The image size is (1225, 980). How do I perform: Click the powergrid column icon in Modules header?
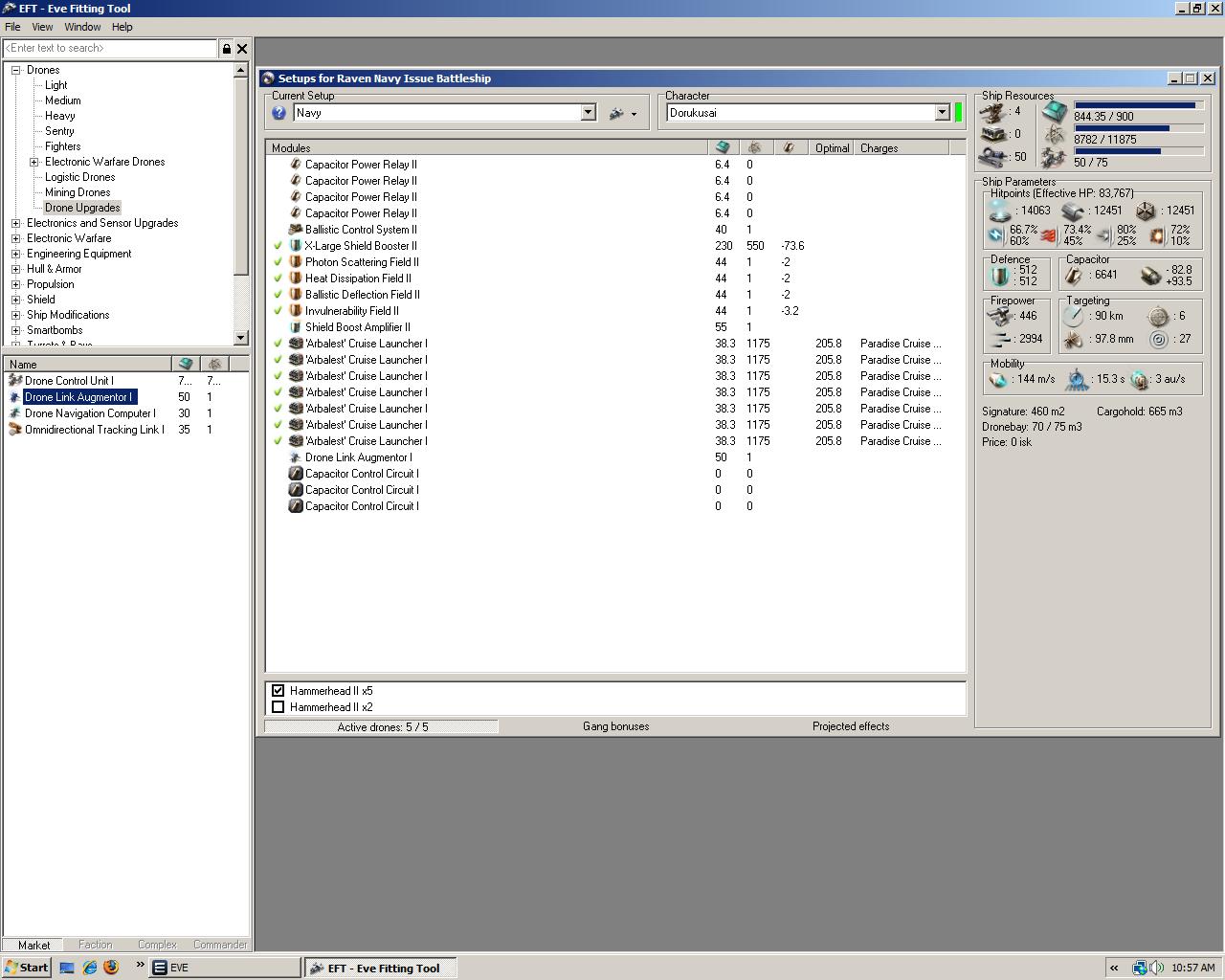(x=755, y=147)
